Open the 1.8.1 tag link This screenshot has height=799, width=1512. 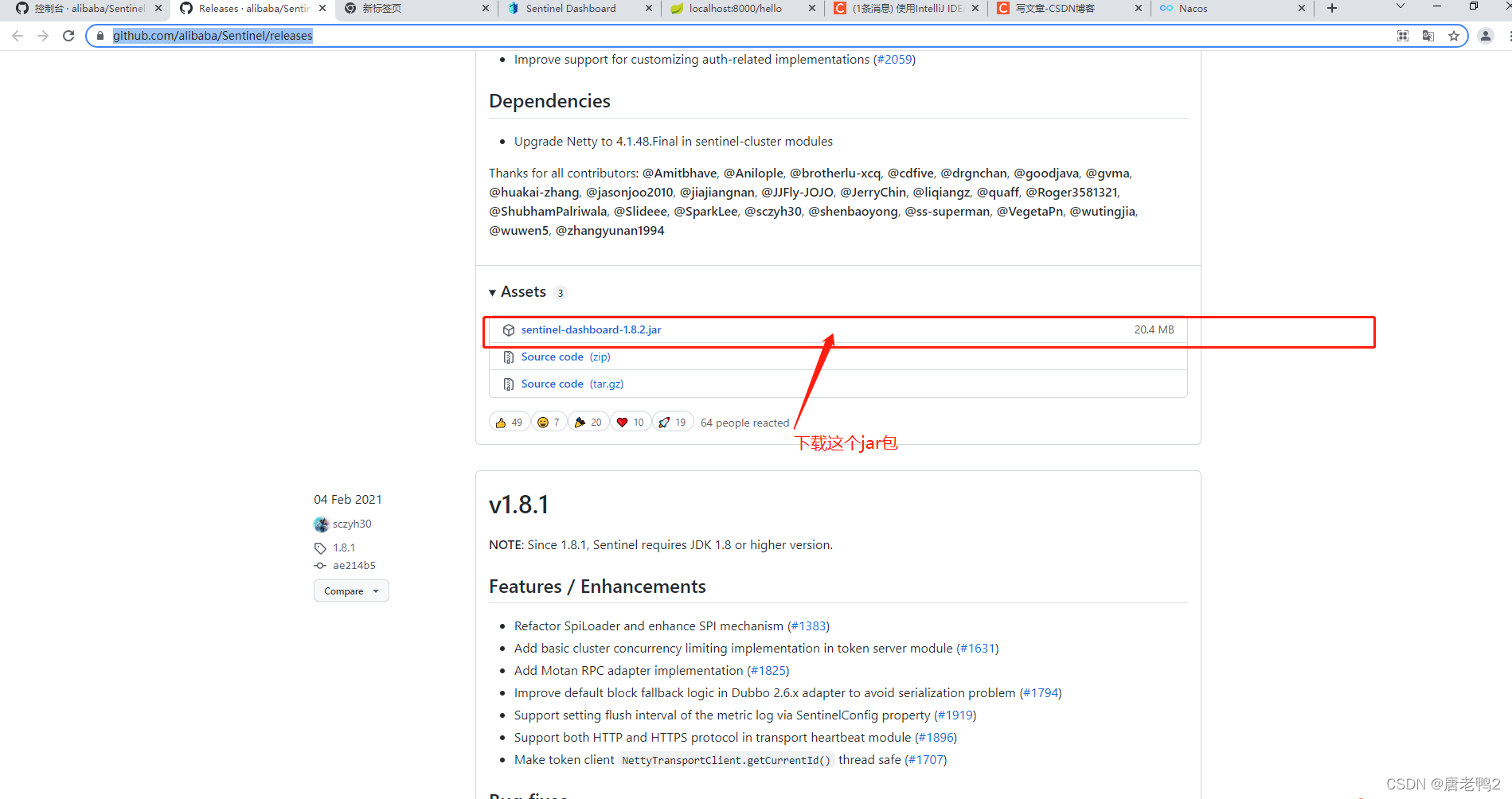pyautogui.click(x=344, y=548)
